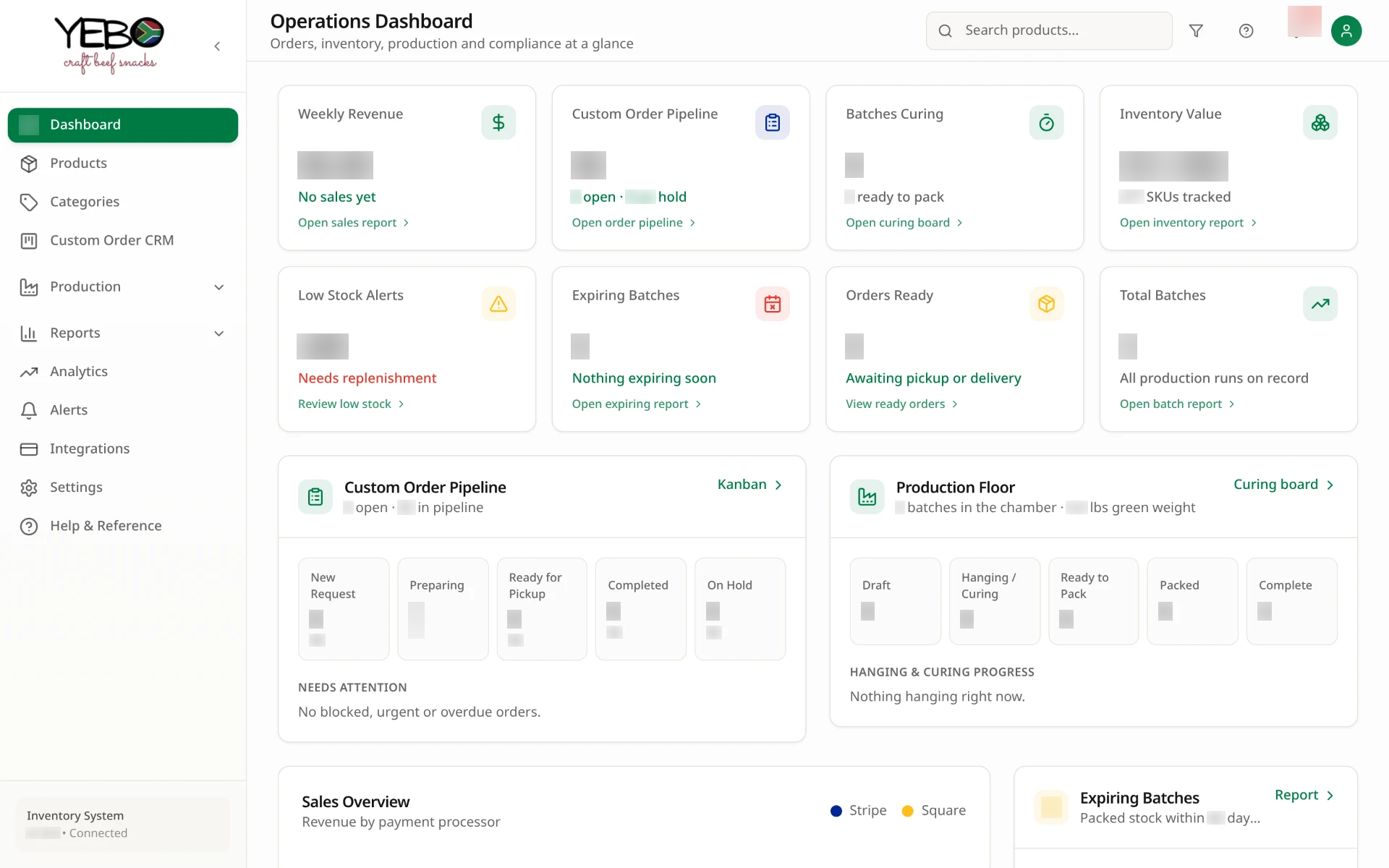Click the YEBO craft beef snacks logo
The image size is (1389, 868).
[109, 46]
